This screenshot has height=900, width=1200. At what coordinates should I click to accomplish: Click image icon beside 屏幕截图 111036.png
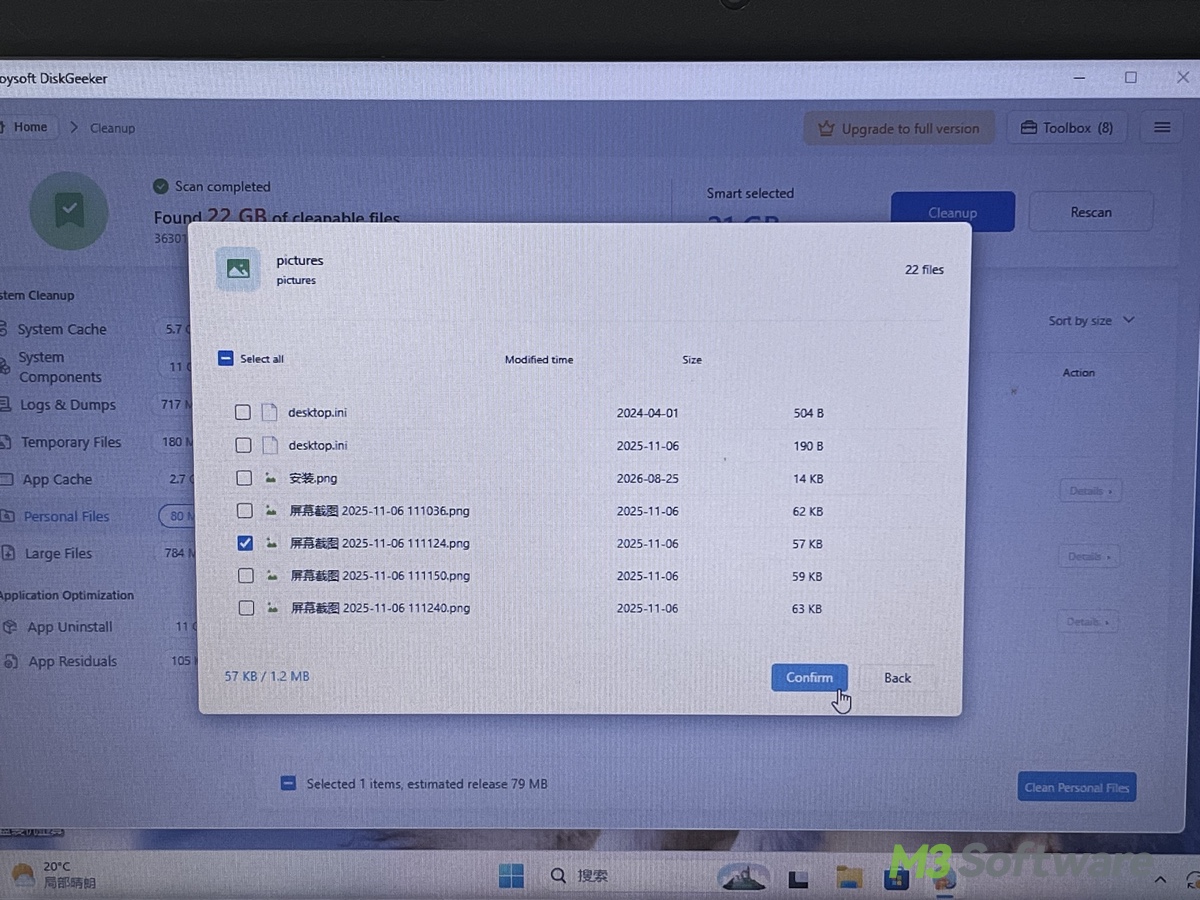271,510
